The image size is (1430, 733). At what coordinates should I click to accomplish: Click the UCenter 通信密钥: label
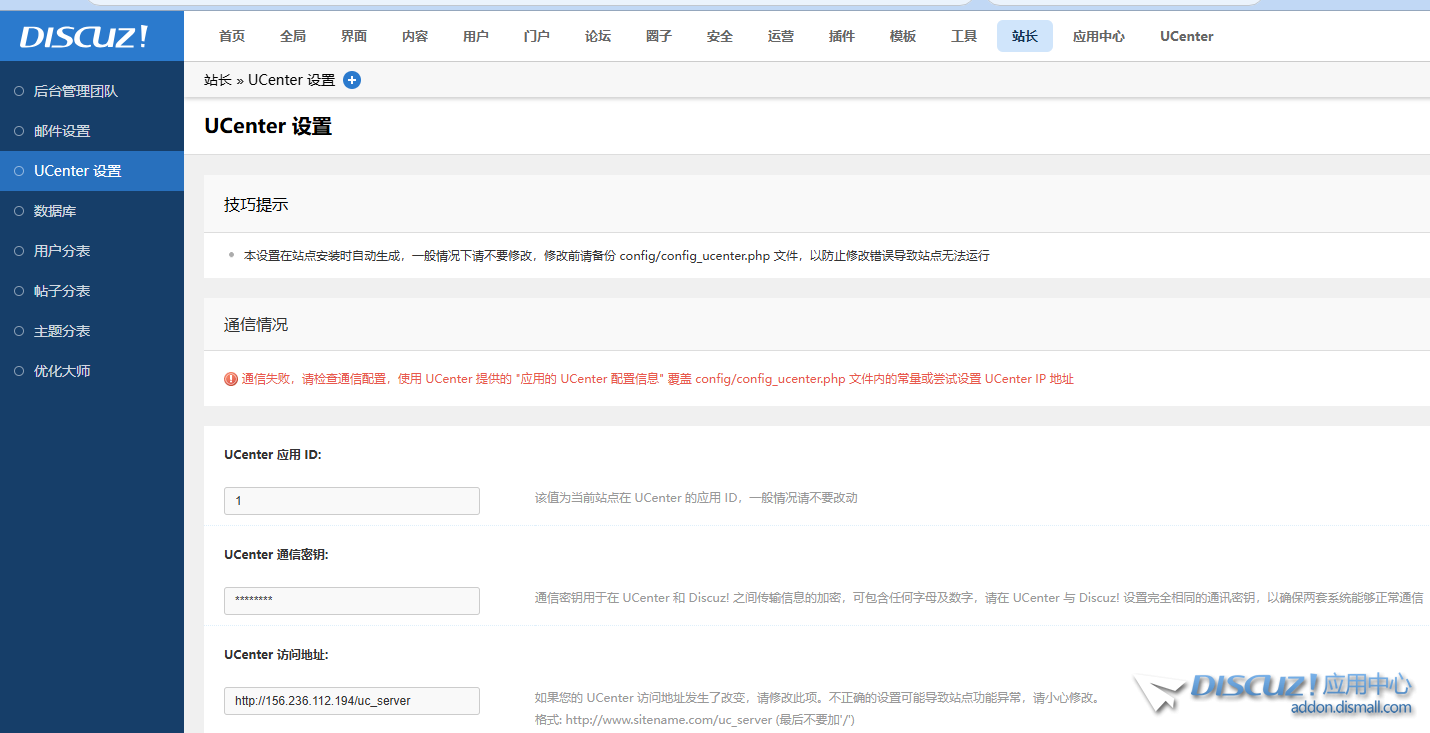(276, 554)
